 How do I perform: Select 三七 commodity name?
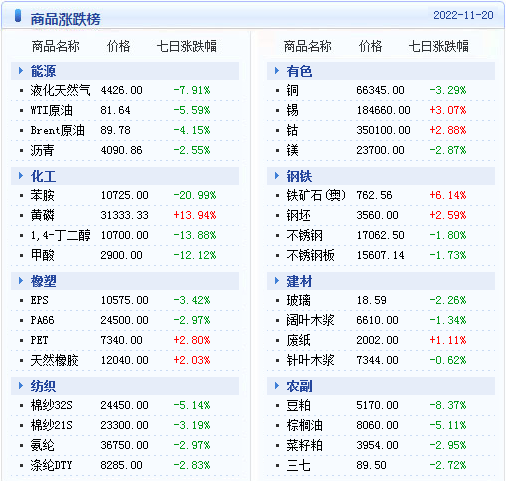click(298, 465)
